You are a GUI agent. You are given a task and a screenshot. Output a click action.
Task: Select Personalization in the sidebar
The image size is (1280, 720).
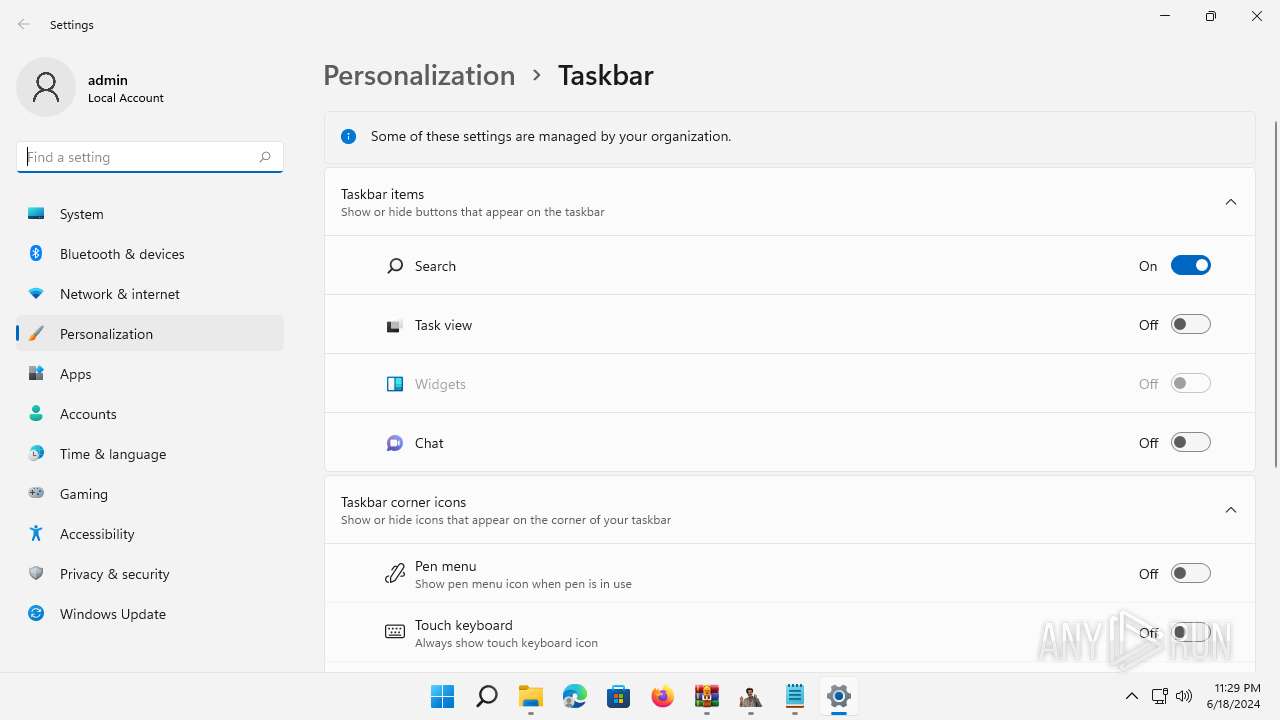[150, 334]
